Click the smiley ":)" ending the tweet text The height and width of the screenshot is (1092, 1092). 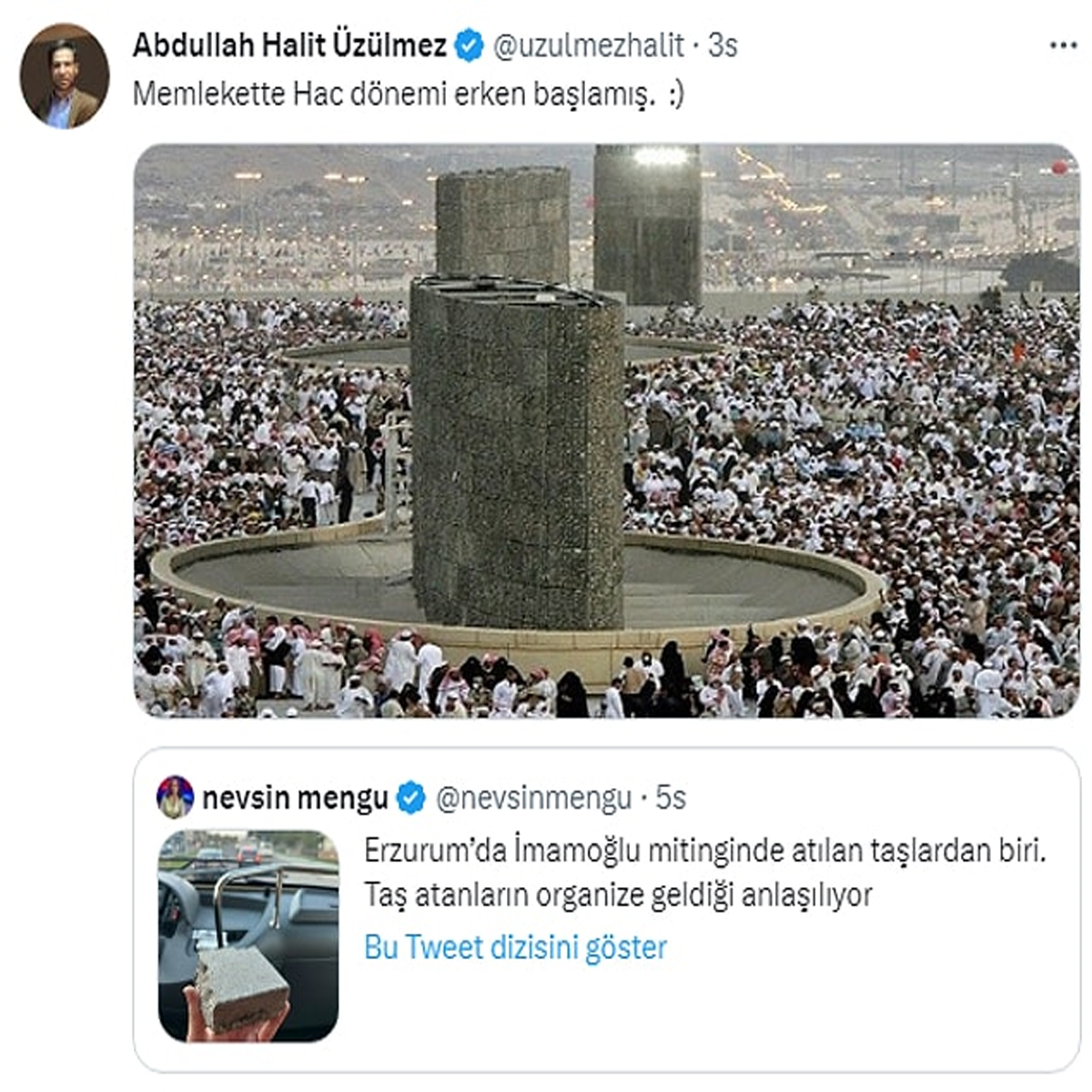674,95
